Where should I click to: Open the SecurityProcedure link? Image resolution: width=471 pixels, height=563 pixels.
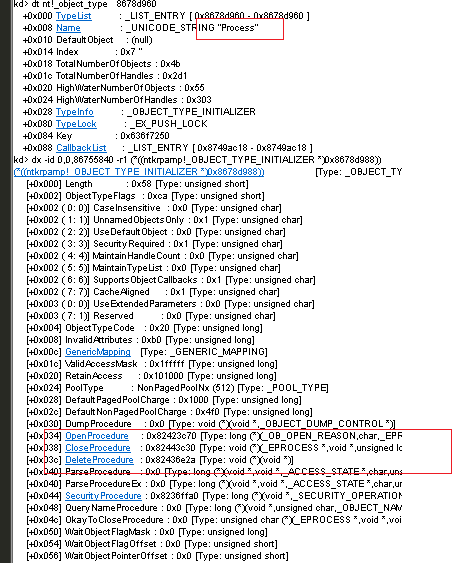coord(103,496)
